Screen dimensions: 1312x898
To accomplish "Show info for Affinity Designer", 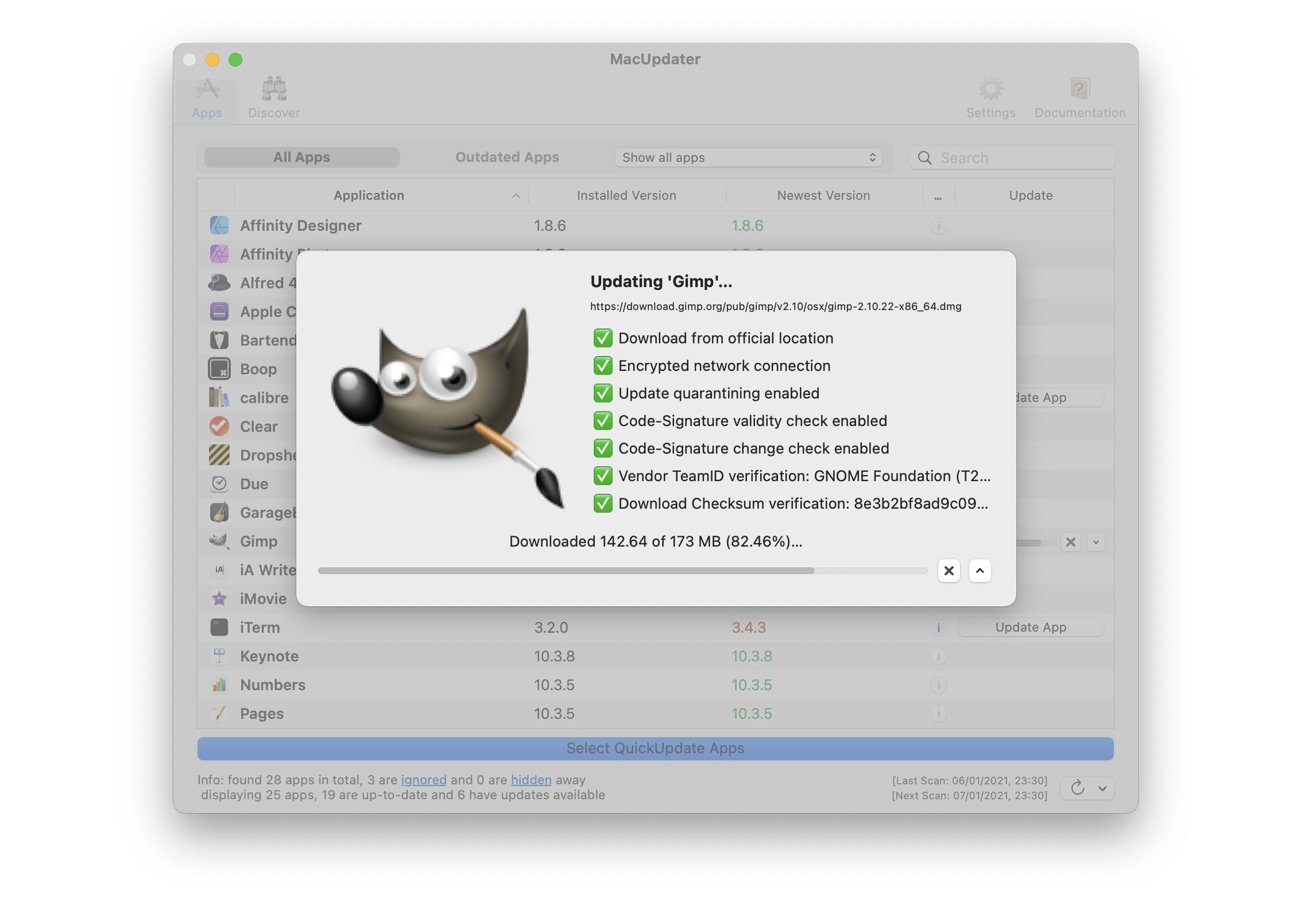I will [938, 226].
